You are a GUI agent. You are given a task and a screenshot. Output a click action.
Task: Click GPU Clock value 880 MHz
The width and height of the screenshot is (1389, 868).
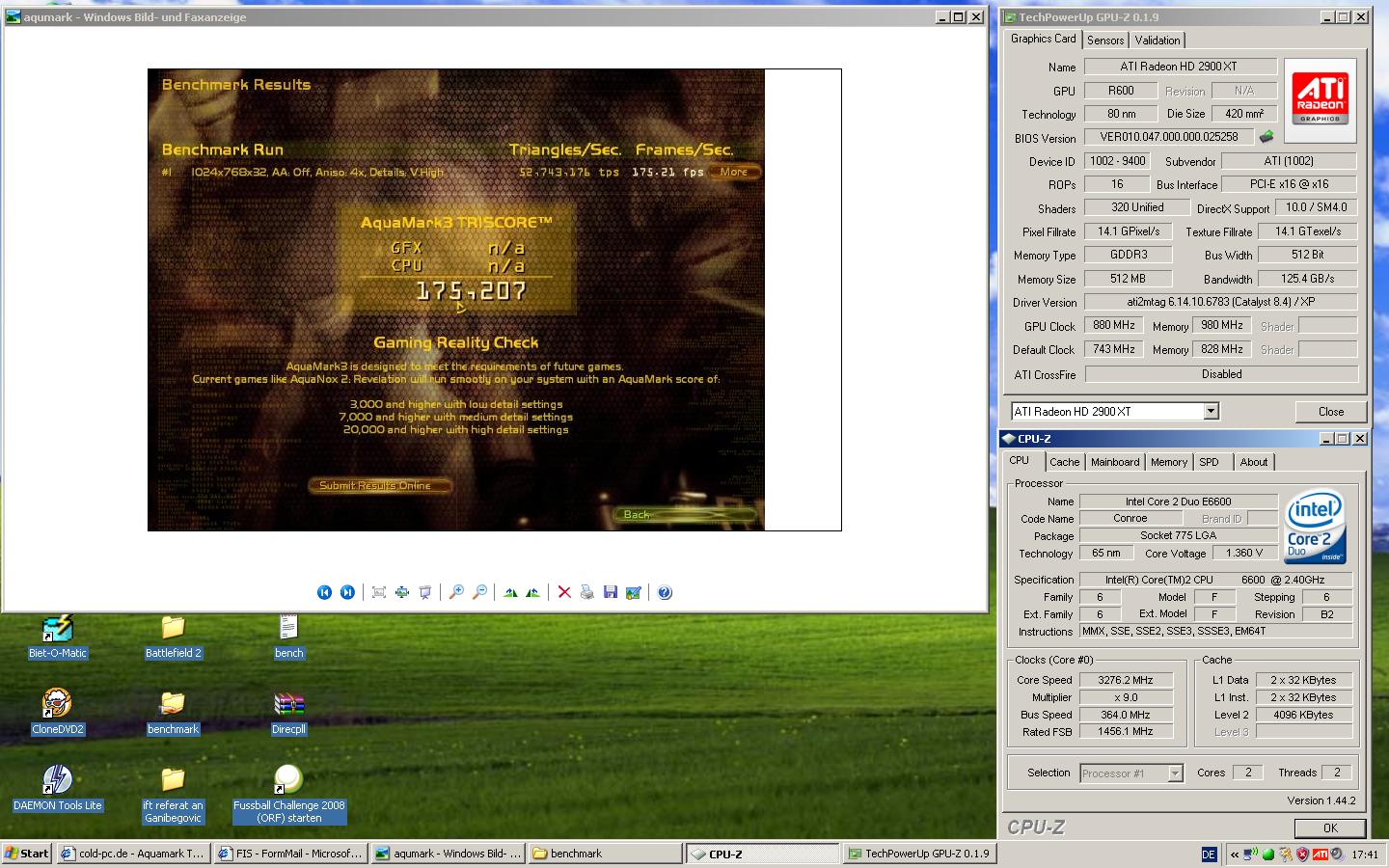point(1114,326)
